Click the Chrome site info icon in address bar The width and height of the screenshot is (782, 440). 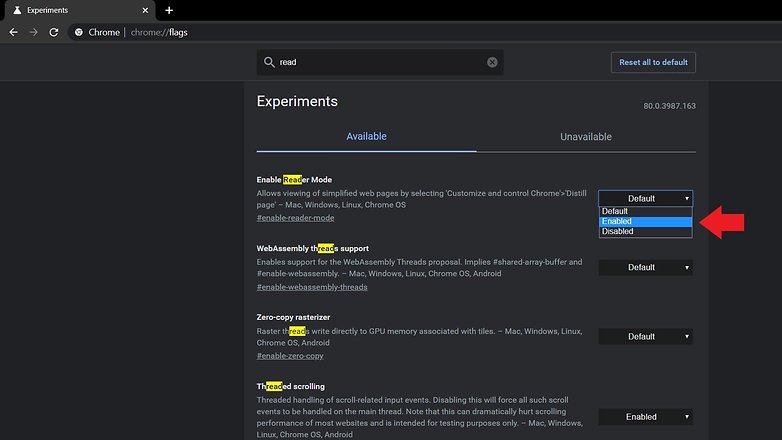(x=79, y=32)
